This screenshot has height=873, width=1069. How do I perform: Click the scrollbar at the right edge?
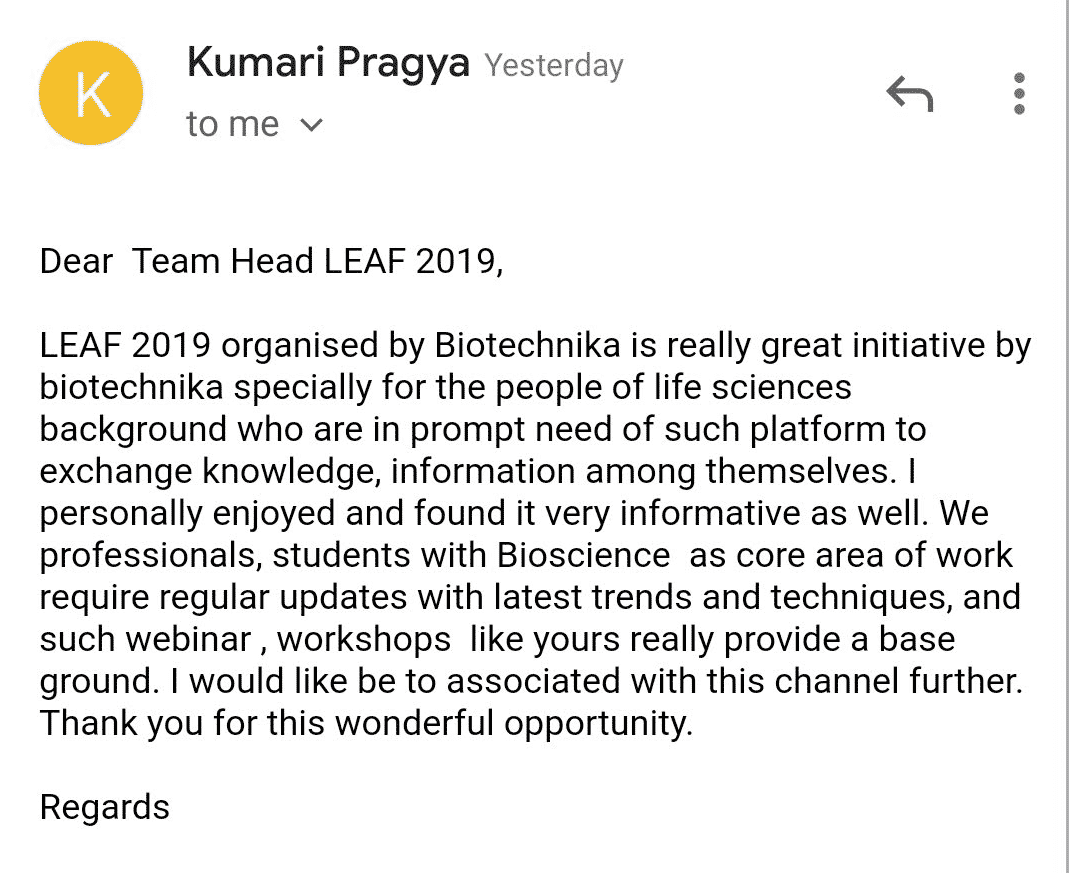pos(1066,436)
